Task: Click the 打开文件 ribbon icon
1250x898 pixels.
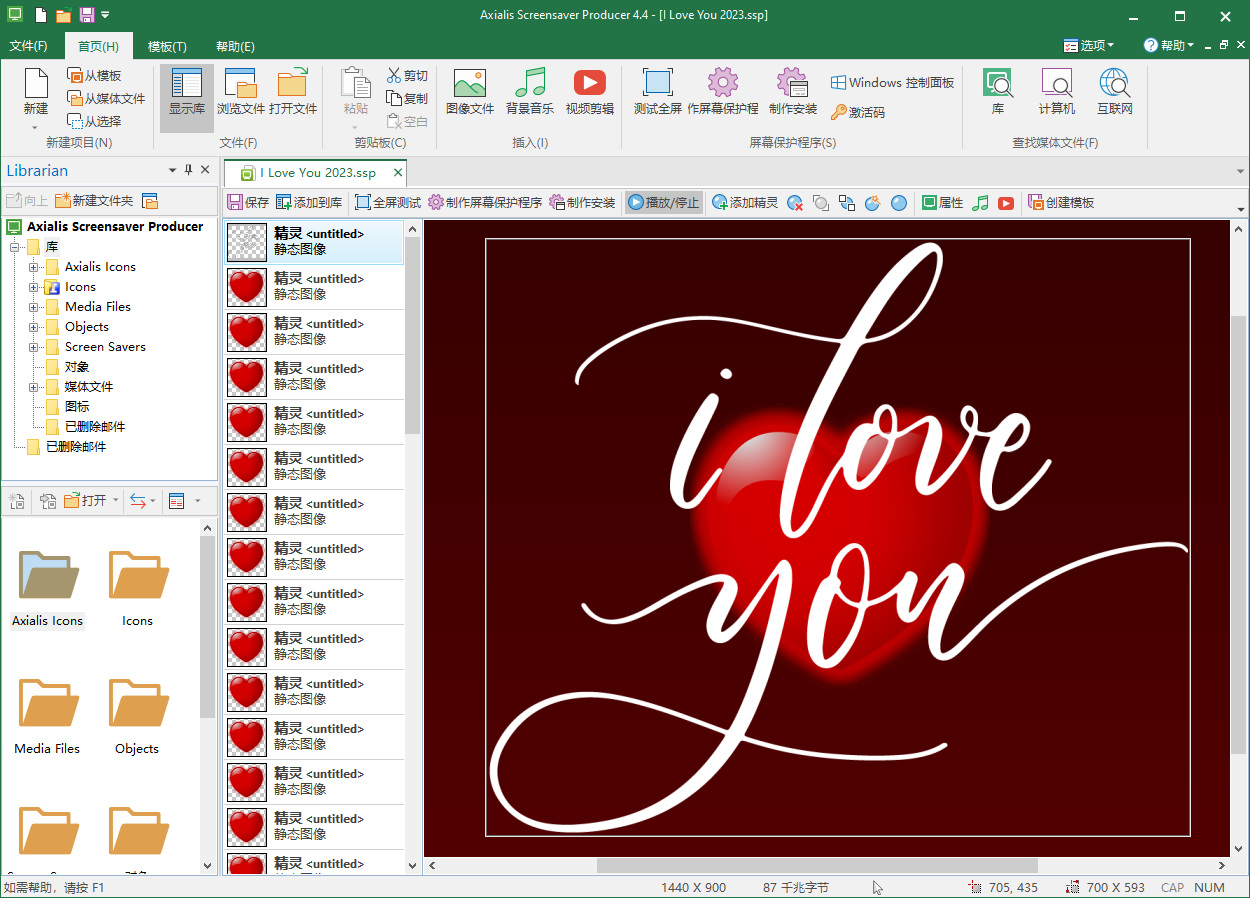Action: pos(293,93)
